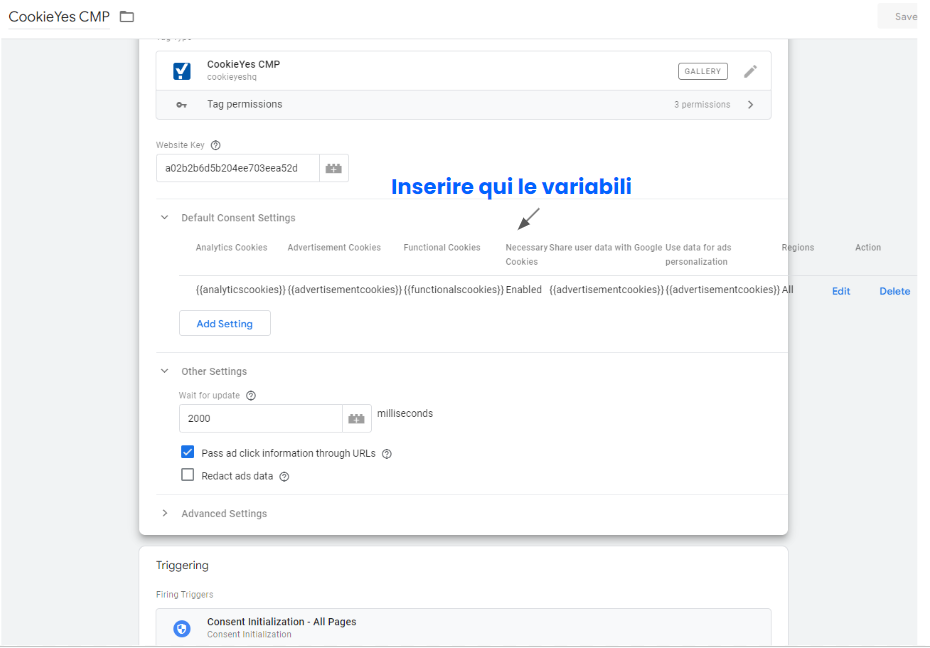
Task: Click the Delete link on the consent row
Action: pos(894,291)
